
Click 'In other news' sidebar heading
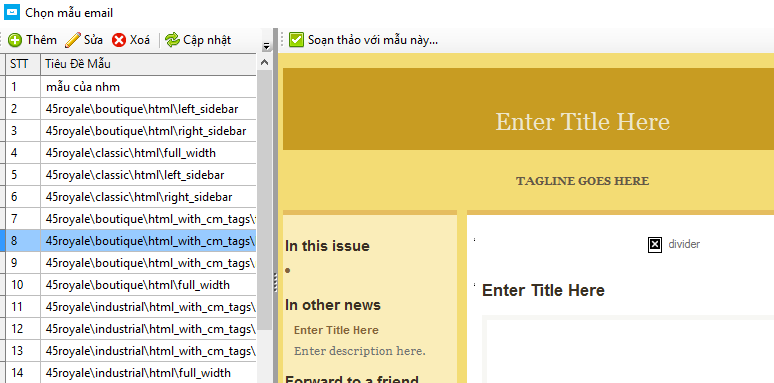coord(333,305)
